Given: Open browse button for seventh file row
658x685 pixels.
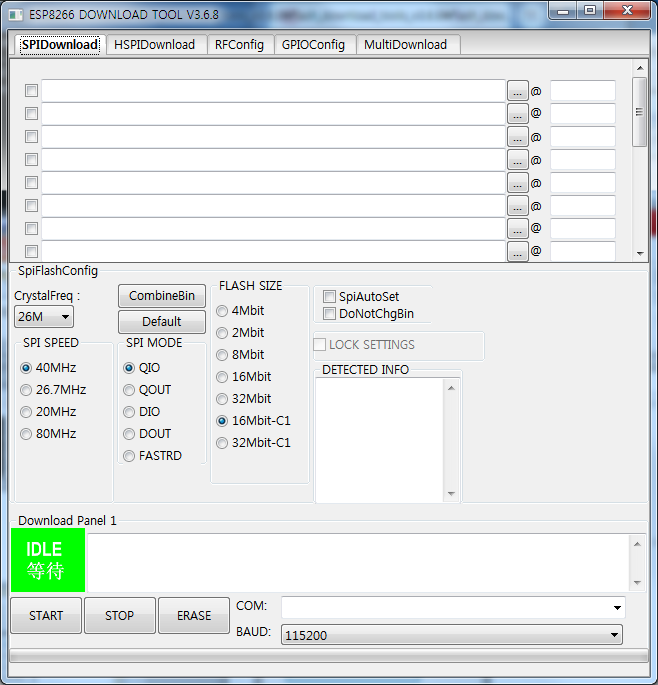Looking at the screenshot, I should [x=518, y=228].
